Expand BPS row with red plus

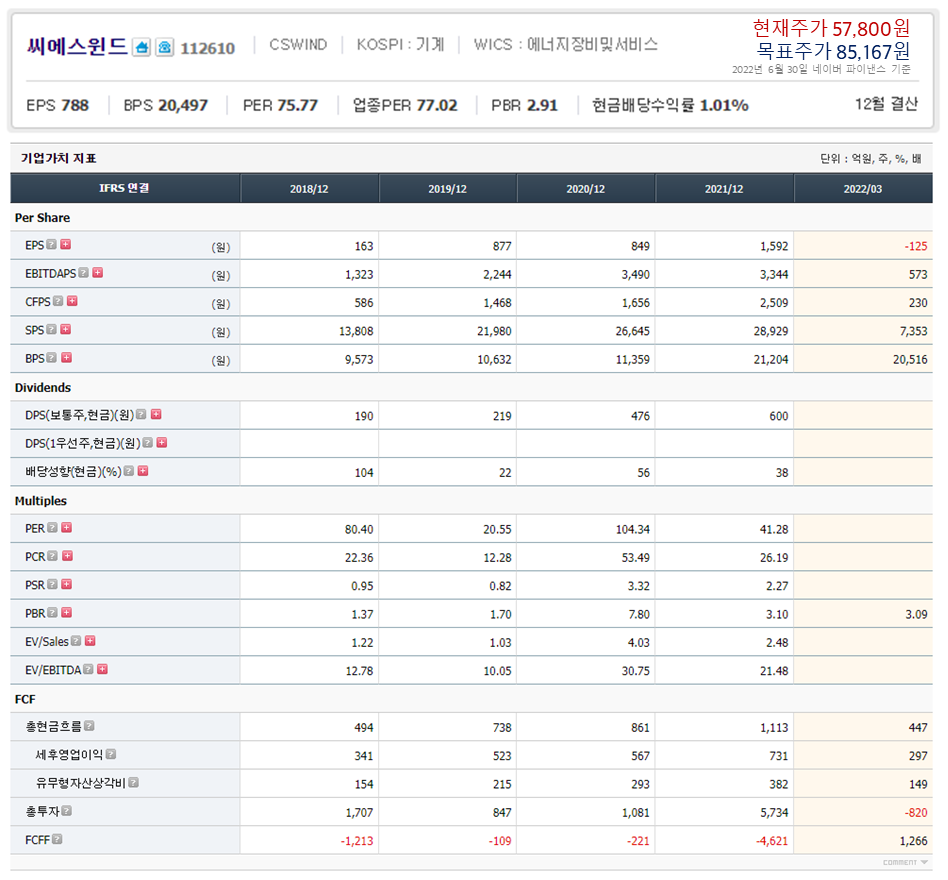(x=67, y=357)
